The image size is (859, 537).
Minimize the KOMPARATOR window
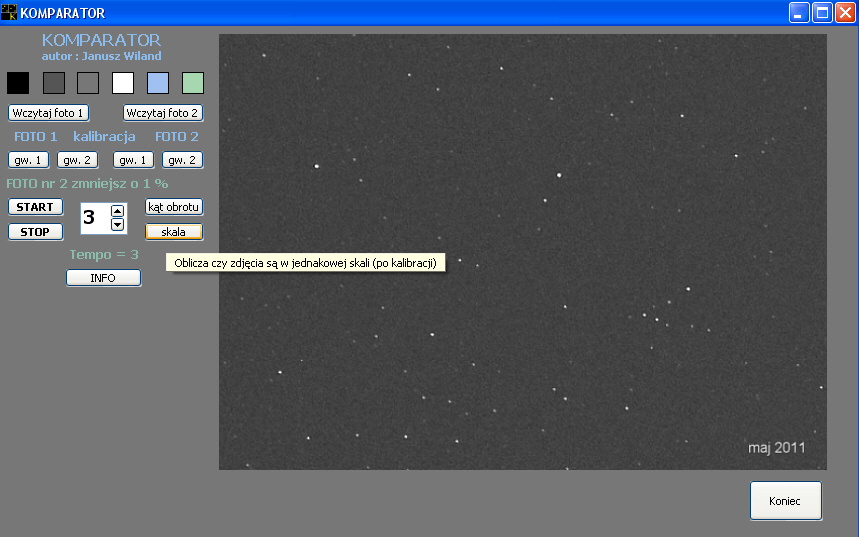coord(799,13)
